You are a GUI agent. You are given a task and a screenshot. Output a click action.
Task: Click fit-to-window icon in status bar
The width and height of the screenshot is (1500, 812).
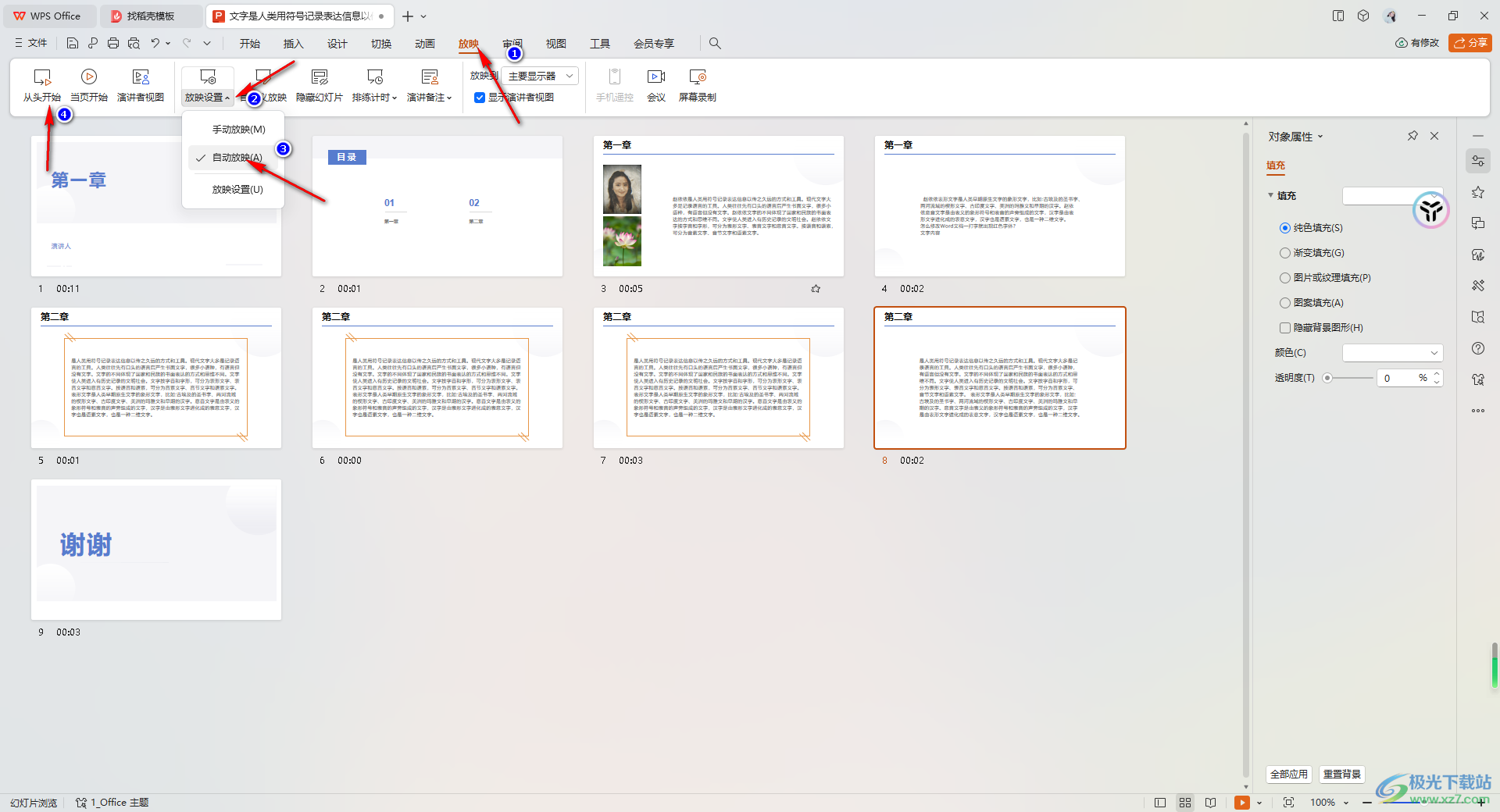(1288, 803)
